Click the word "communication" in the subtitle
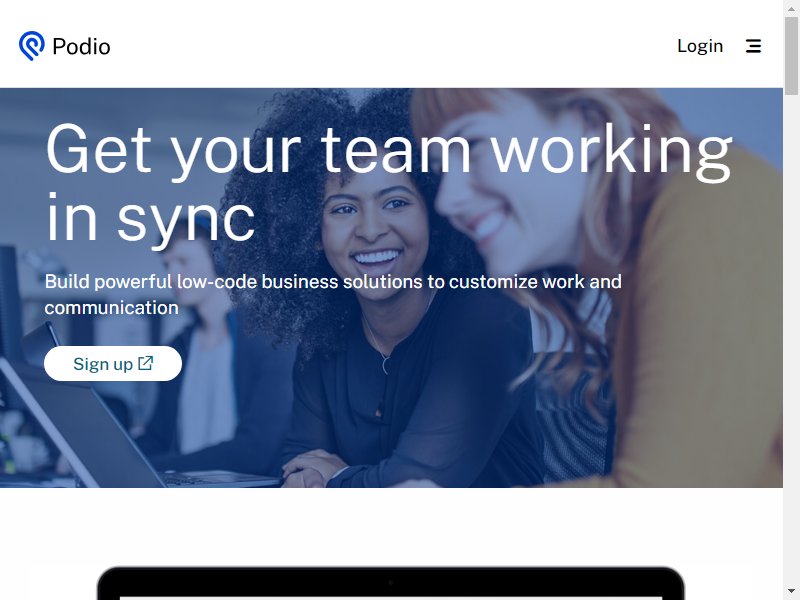The width and height of the screenshot is (800, 600). (111, 308)
